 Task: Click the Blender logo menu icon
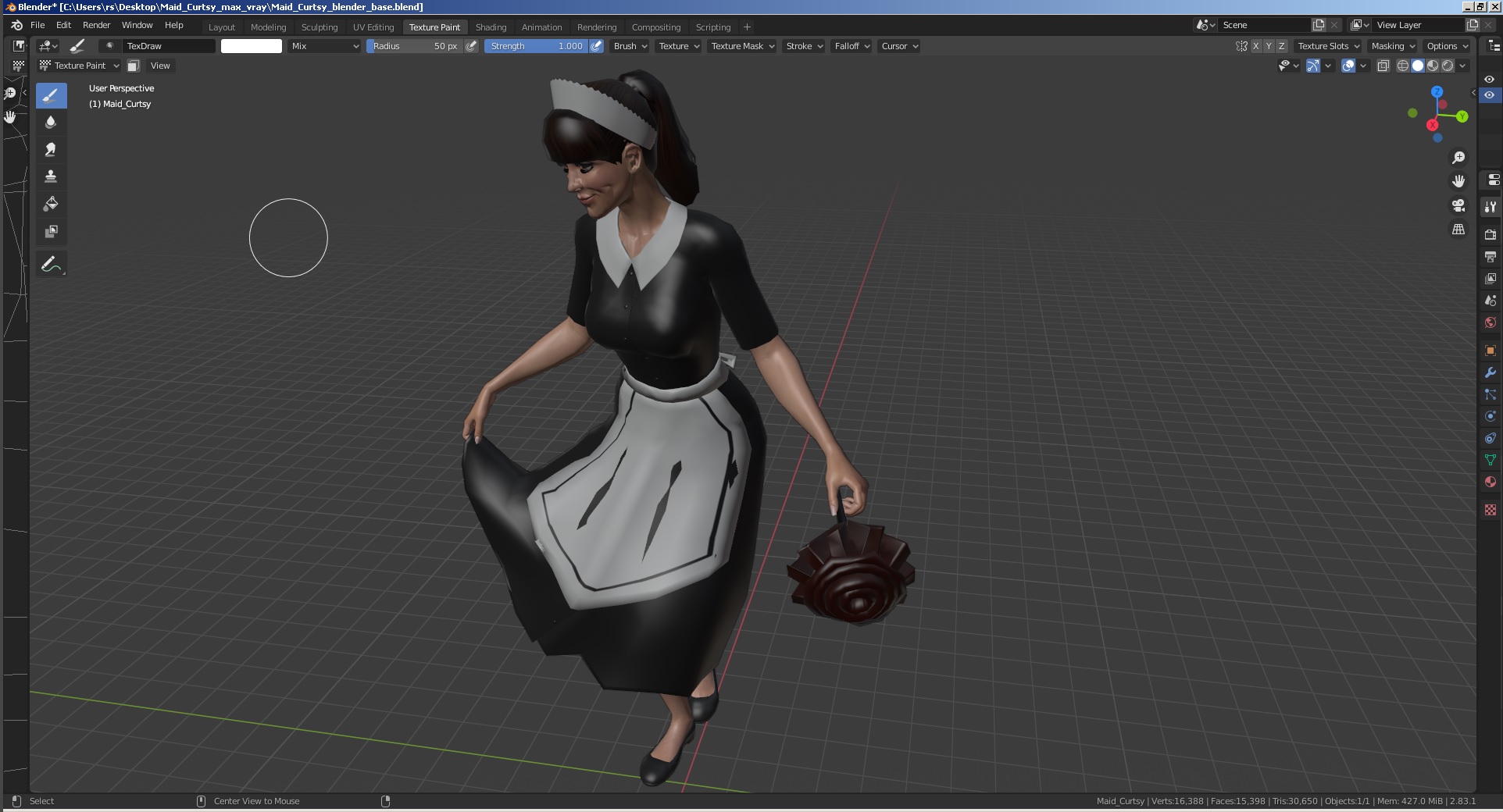[16, 25]
